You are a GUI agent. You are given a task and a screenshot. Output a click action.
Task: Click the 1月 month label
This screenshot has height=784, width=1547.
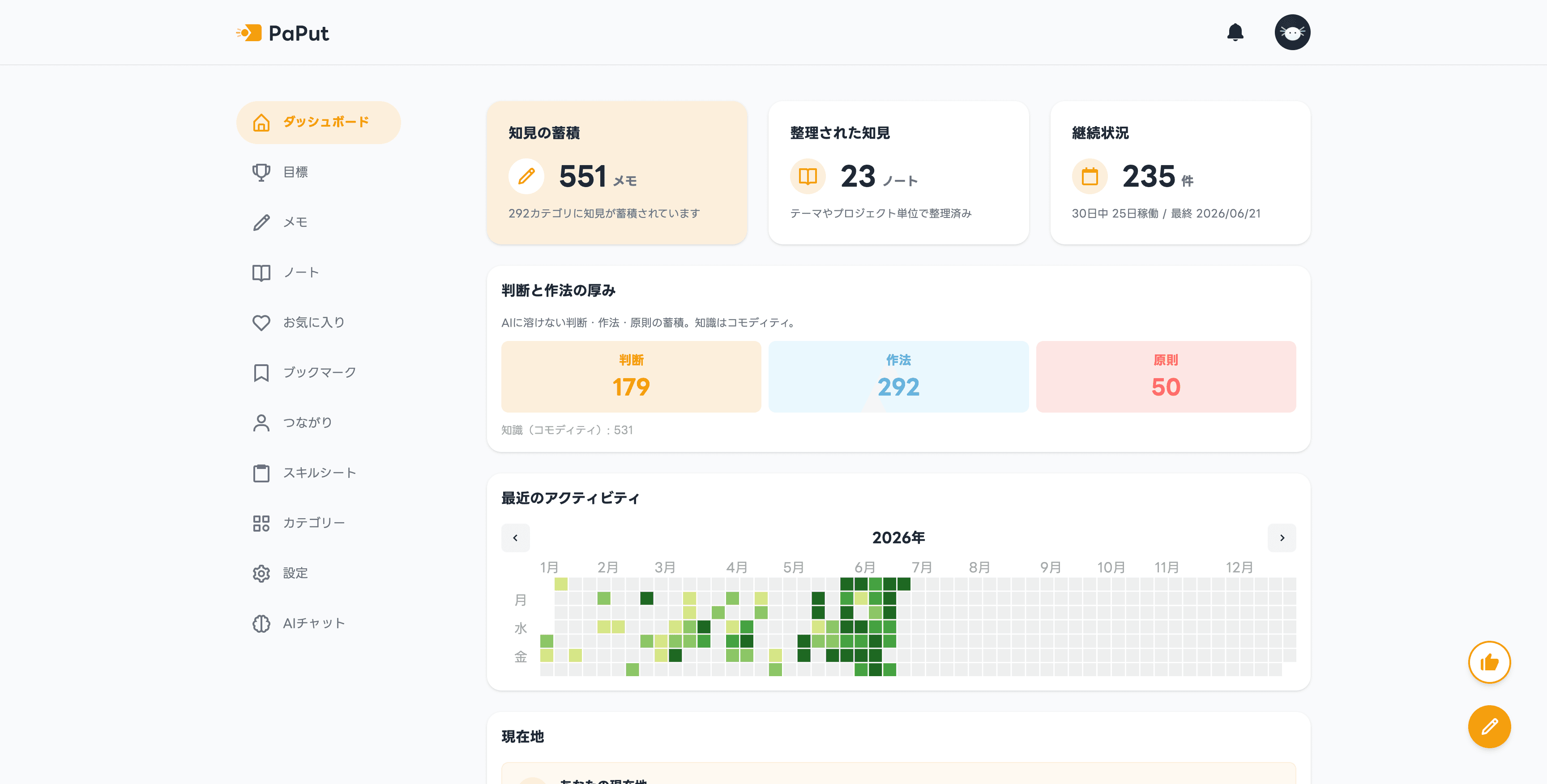pos(549,567)
